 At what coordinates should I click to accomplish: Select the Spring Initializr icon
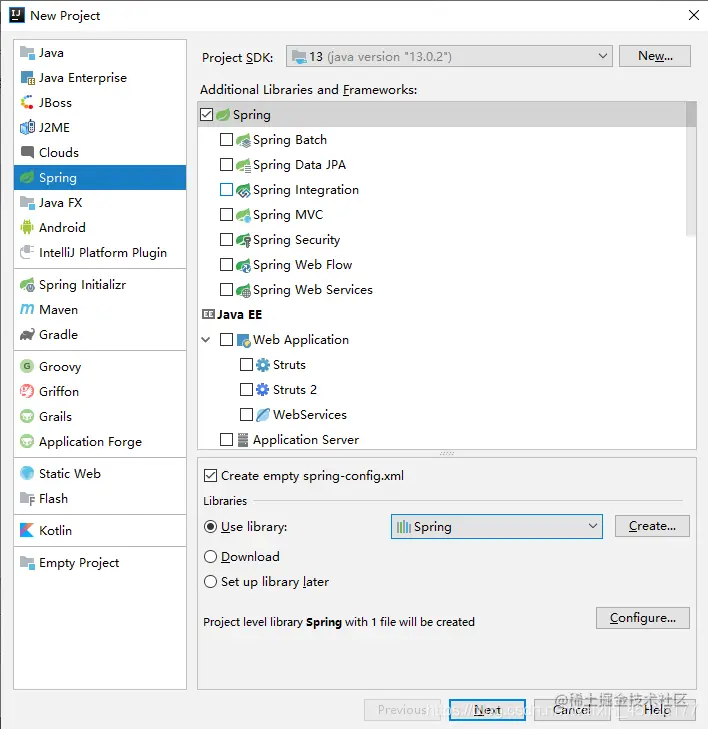(x=27, y=285)
